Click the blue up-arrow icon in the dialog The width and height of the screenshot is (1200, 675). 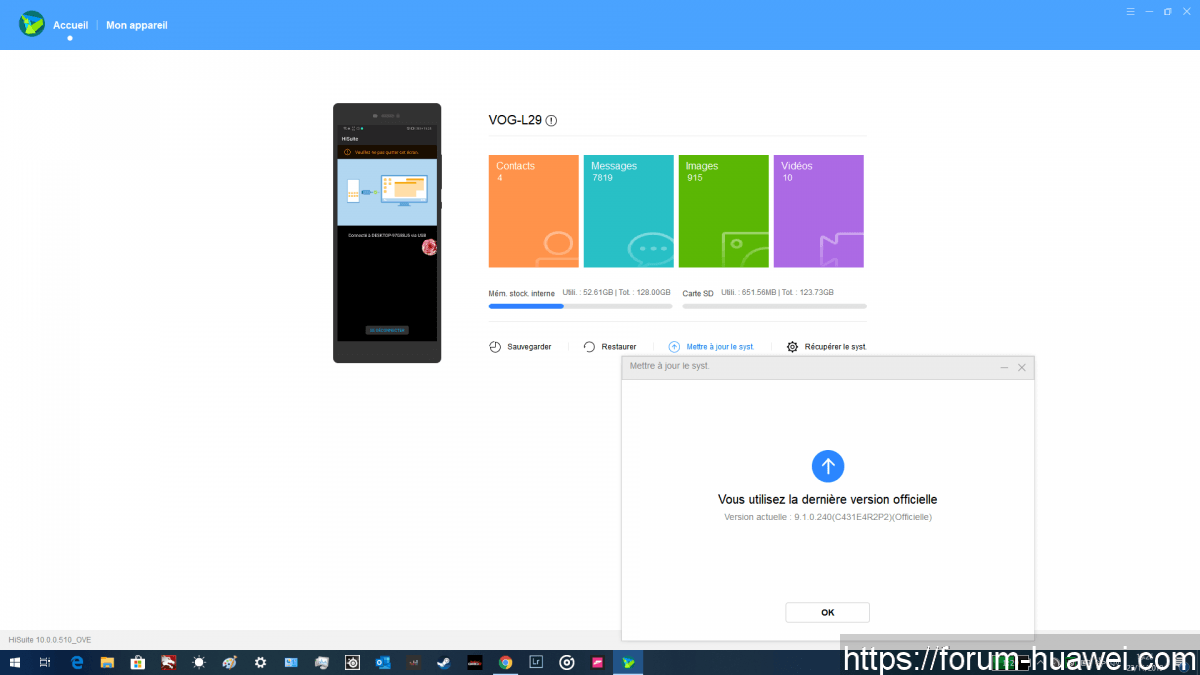click(827, 465)
